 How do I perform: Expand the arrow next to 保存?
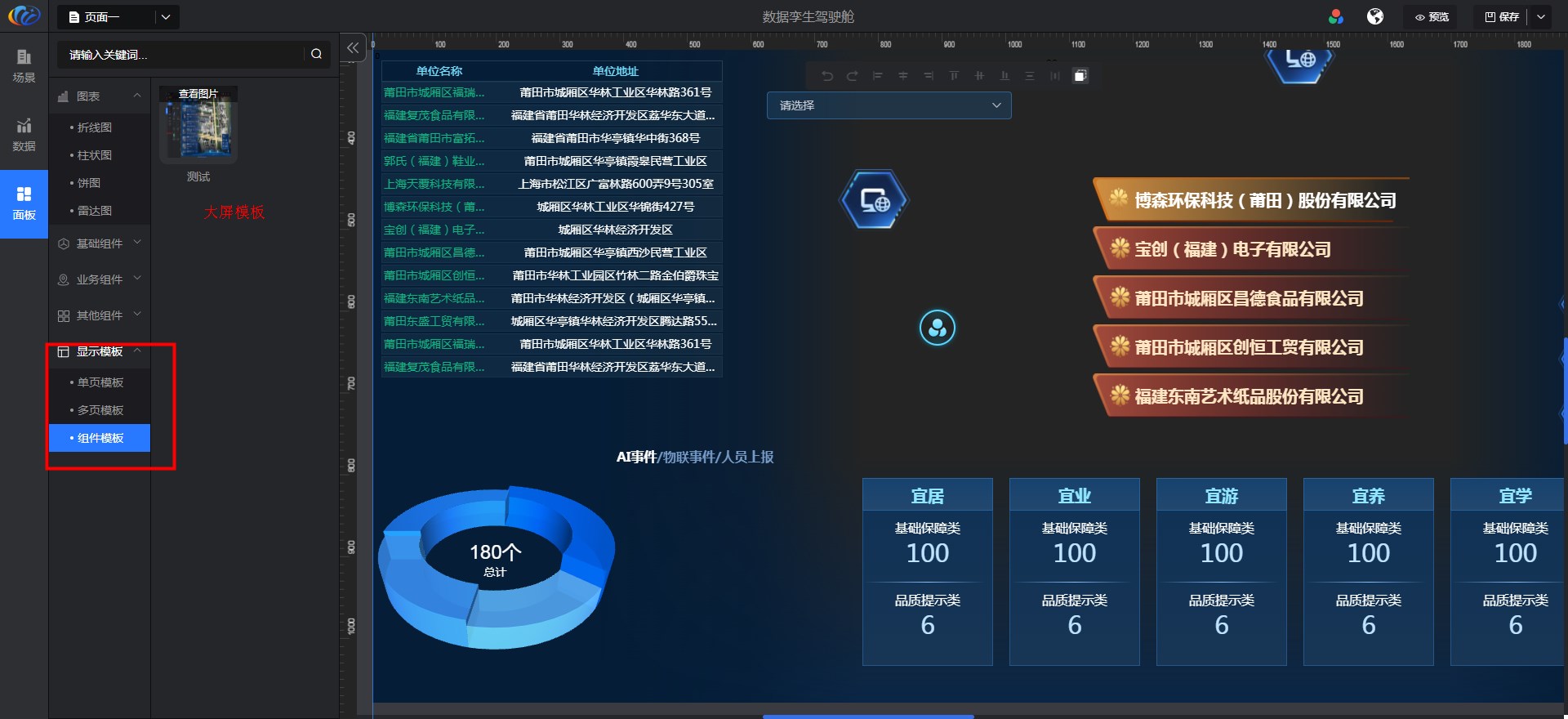1541,16
